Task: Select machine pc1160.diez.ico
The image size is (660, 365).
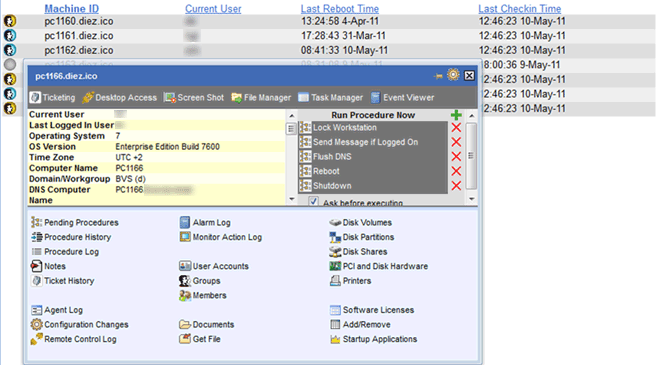Action: click(79, 21)
